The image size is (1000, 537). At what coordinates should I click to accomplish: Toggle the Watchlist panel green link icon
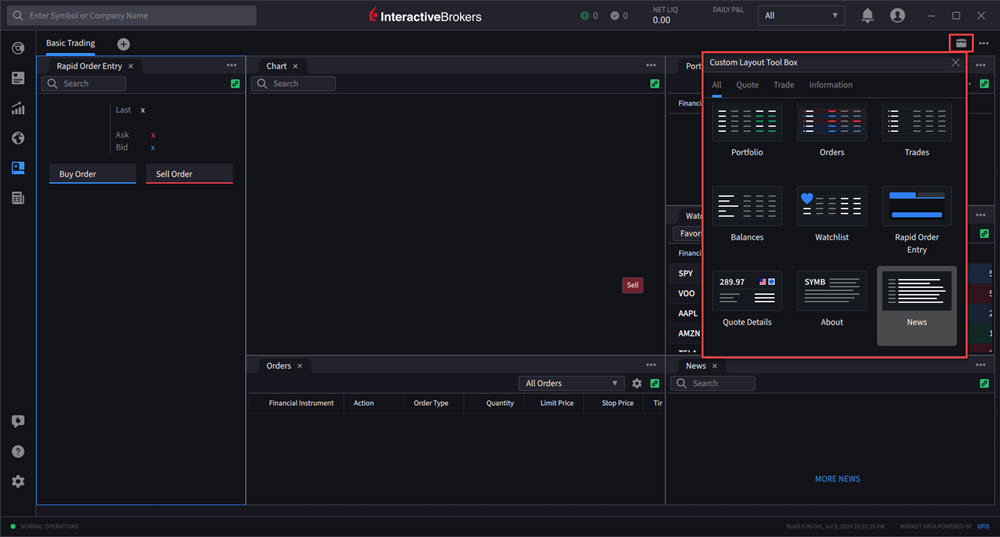984,233
